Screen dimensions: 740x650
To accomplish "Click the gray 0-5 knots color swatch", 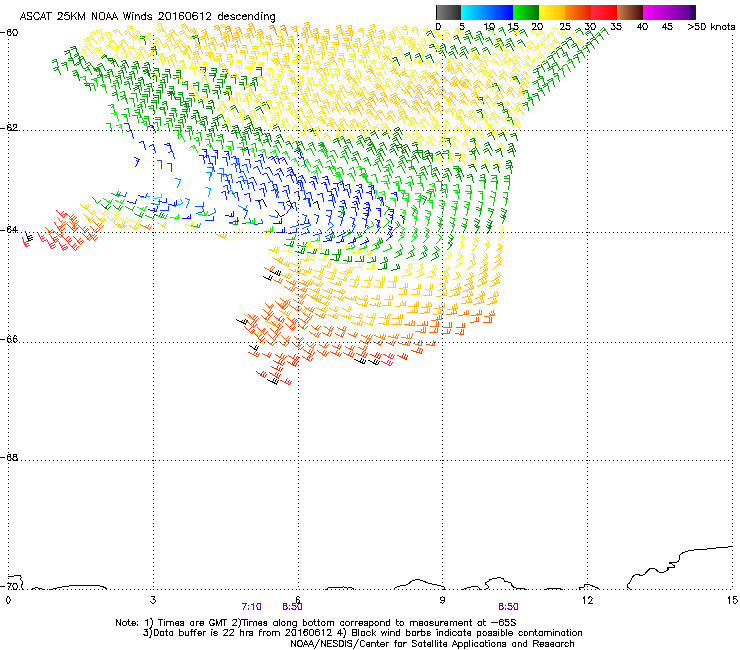I will [448, 12].
